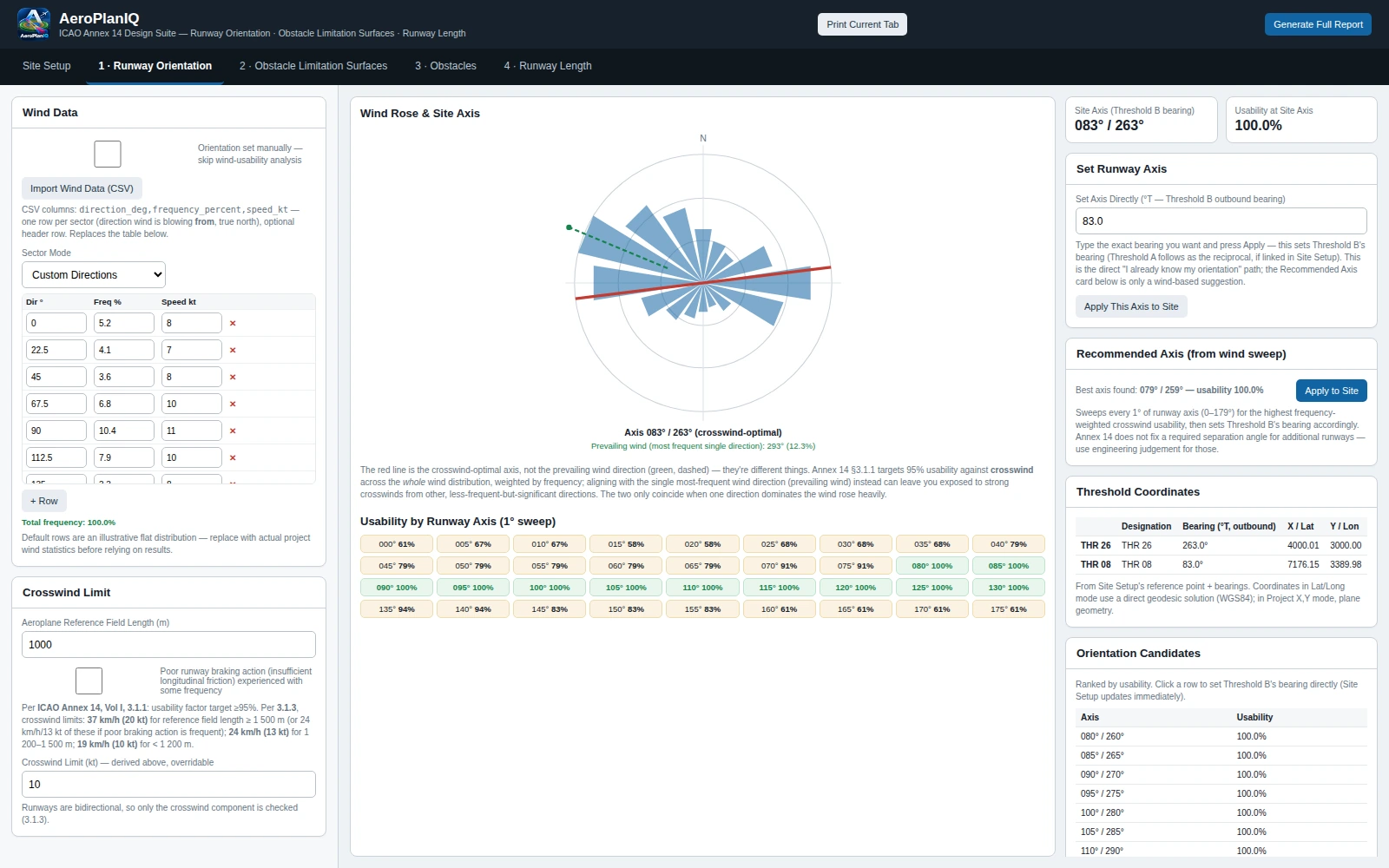Screen dimensions: 1389x868
Task: Open the Sector Mode Custom Directions dropdown
Action: [94, 274]
